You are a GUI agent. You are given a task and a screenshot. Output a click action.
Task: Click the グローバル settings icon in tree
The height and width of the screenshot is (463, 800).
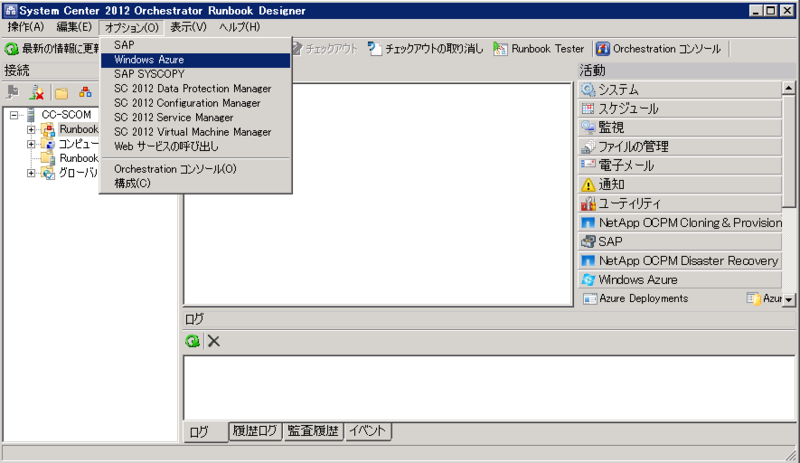[48, 174]
